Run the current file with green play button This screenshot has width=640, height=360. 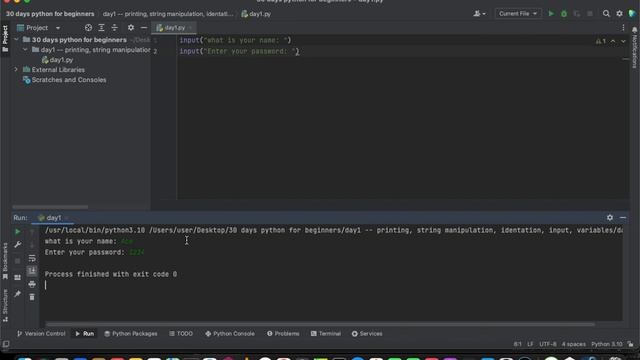pos(551,13)
